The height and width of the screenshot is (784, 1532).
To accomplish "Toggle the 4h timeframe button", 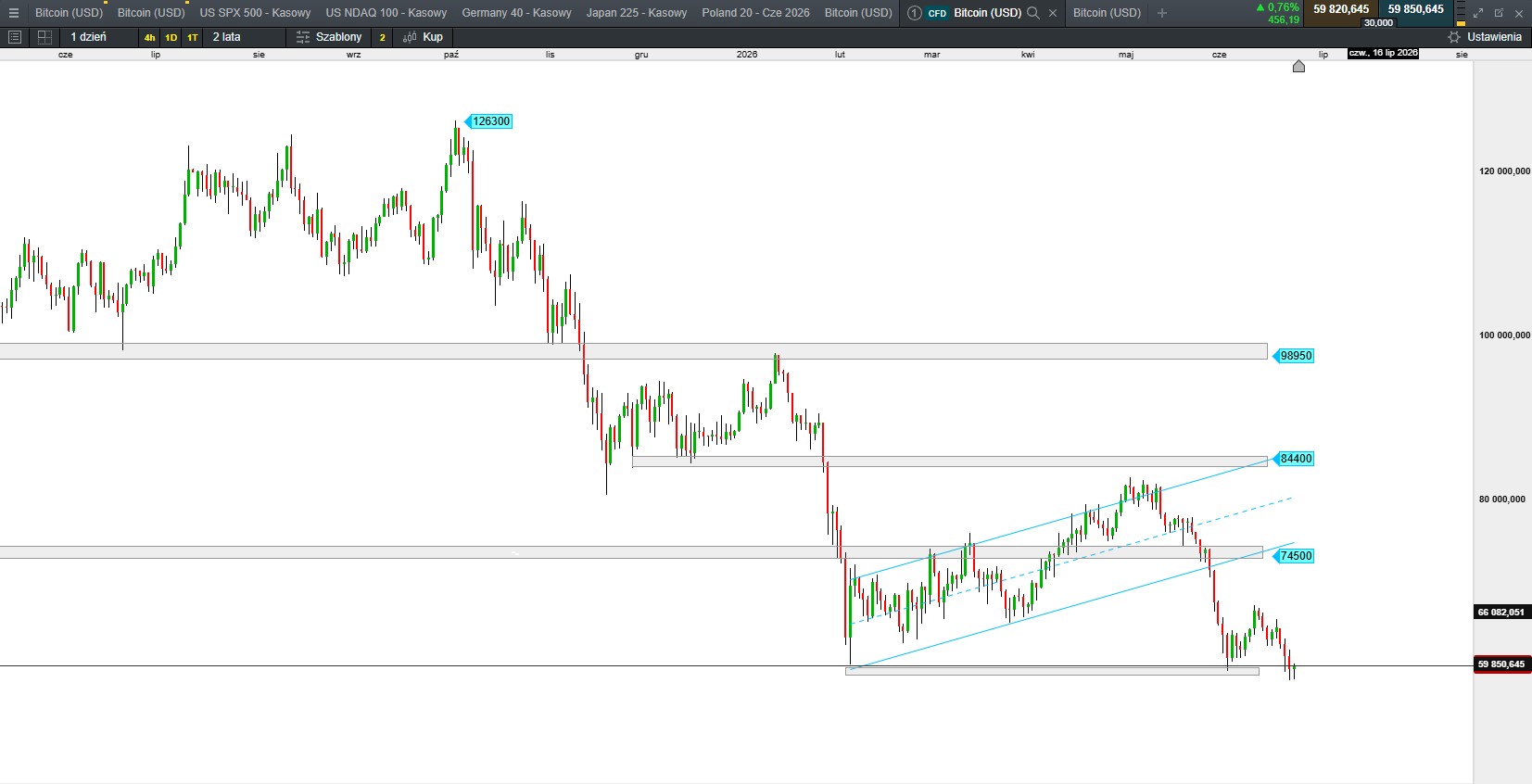I will click(149, 38).
